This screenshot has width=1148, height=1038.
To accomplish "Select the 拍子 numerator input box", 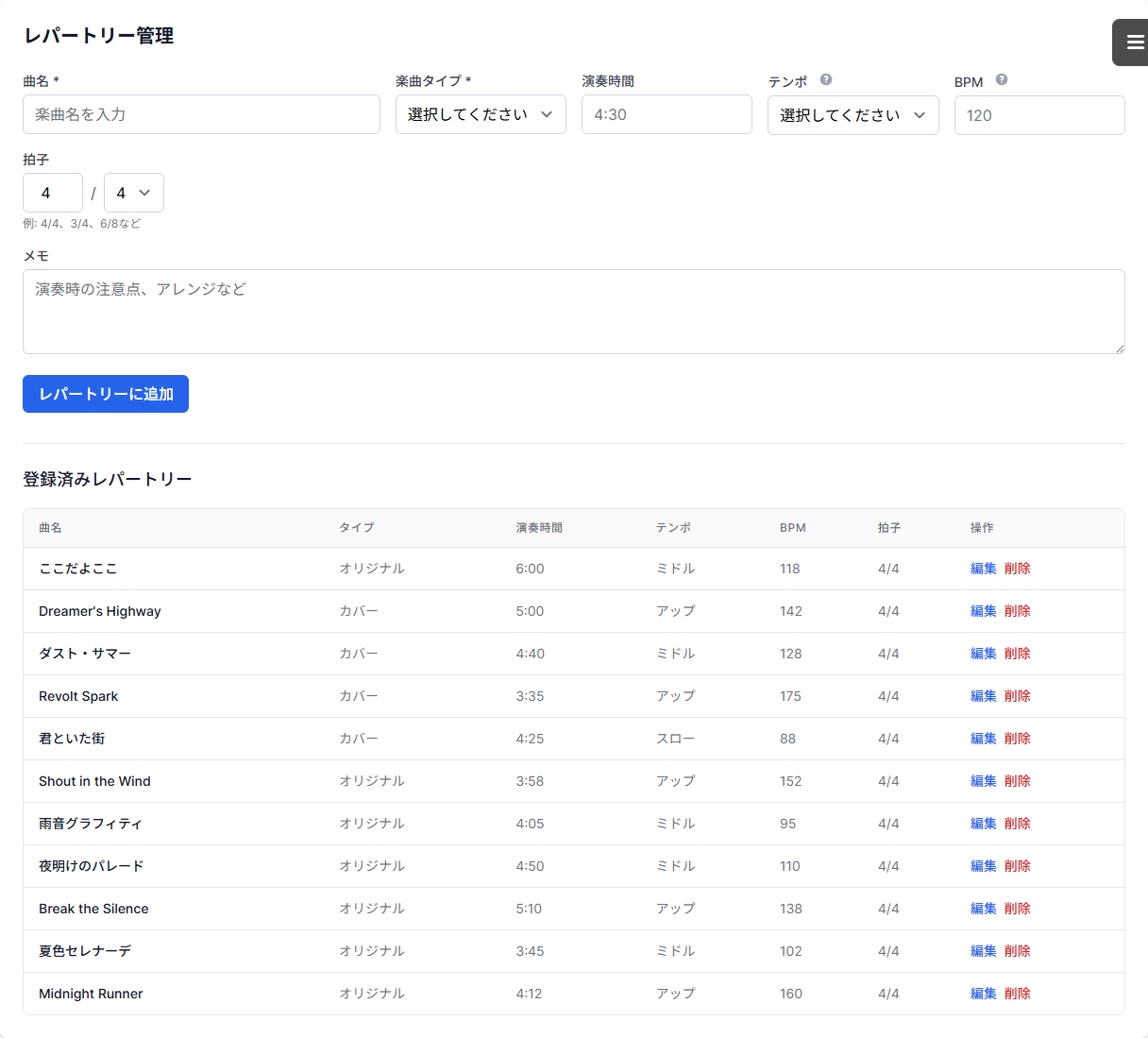I will pos(53,193).
